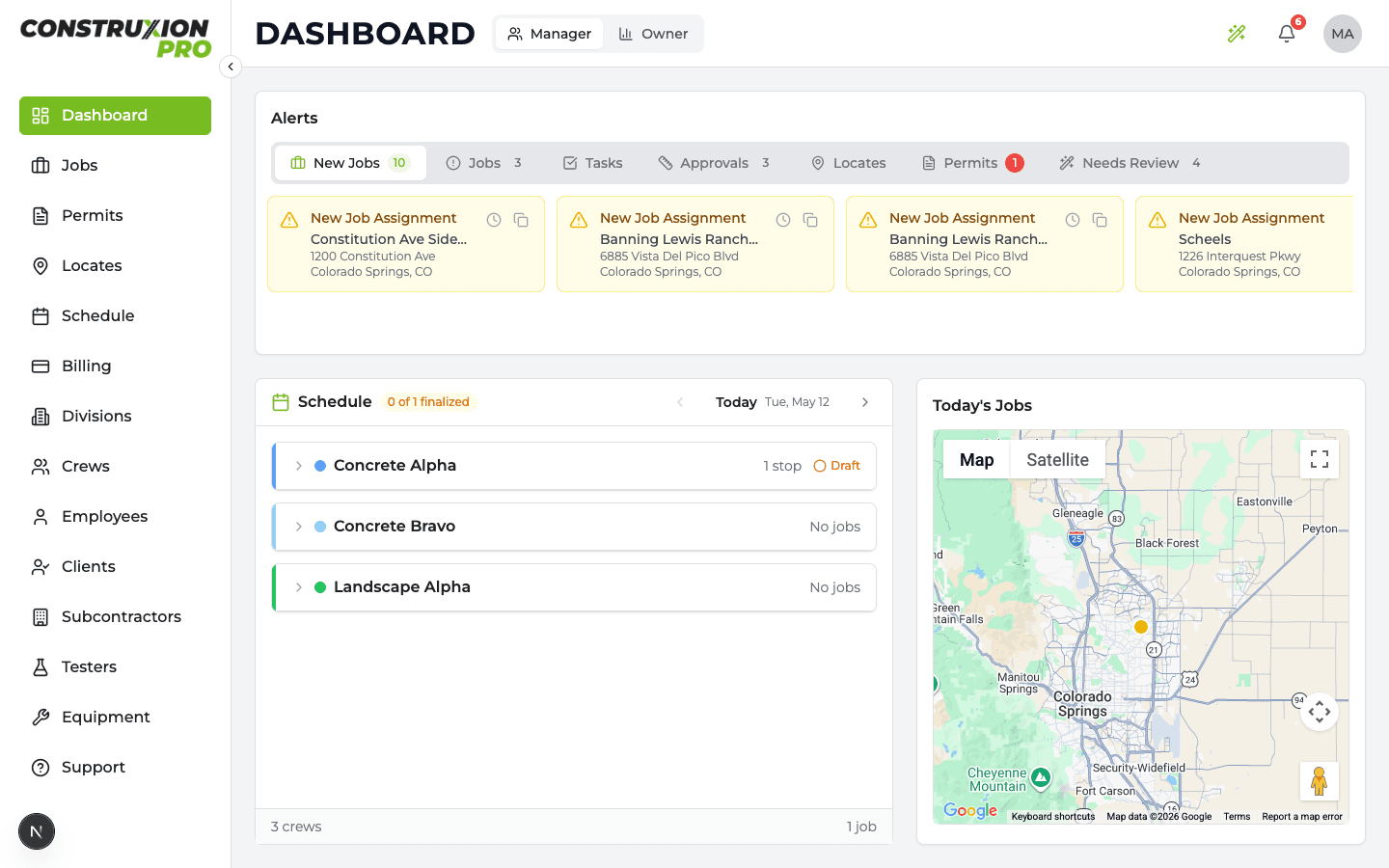1389x868 pixels.
Task: Open Billing in the sidebar
Action: (115, 366)
